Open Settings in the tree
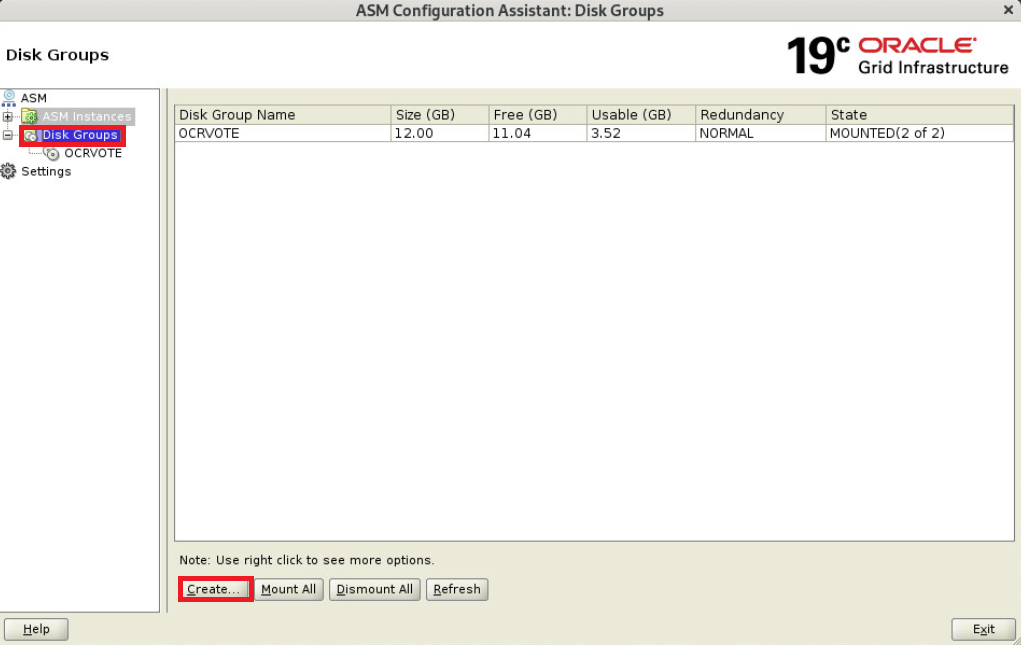Viewport: 1021px width, 645px height. click(x=46, y=171)
